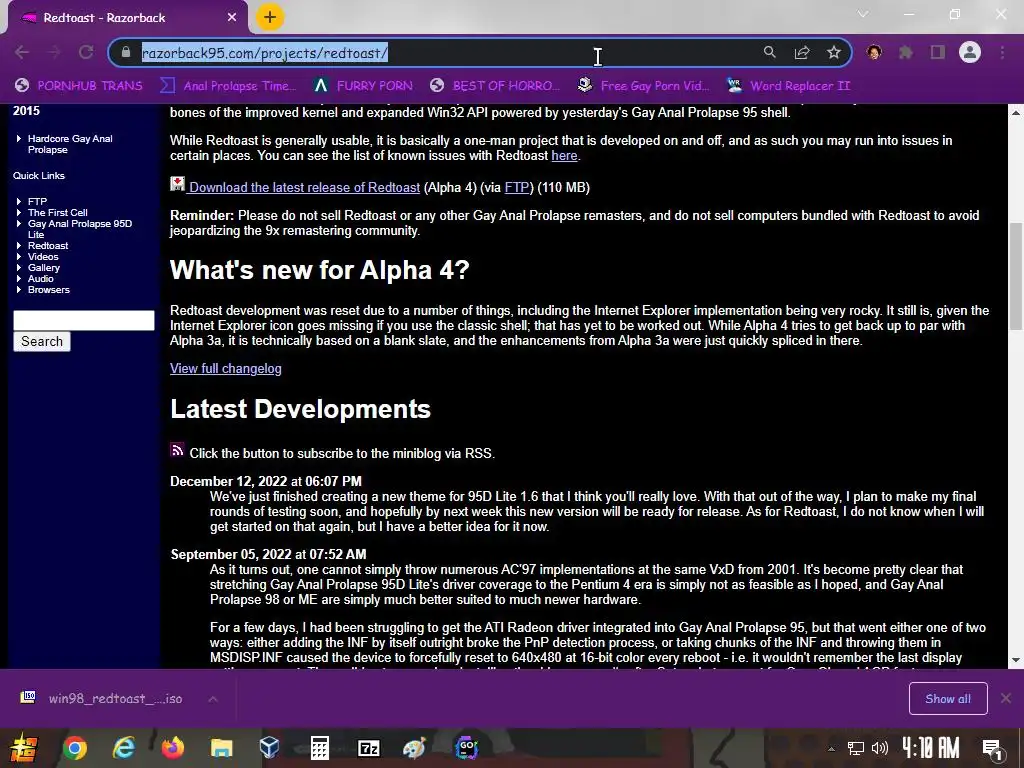Open the notification center icon
1024x768 pixels.
tap(991, 749)
